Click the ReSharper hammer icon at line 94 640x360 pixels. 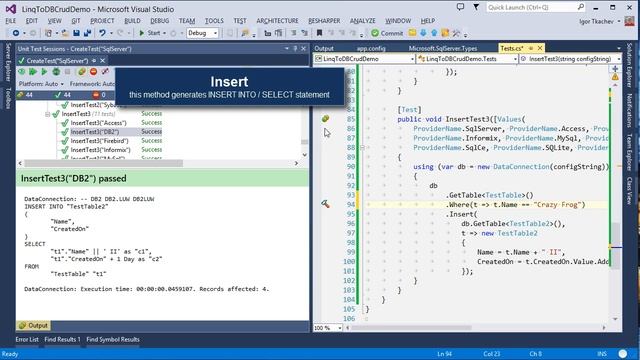(x=325, y=204)
